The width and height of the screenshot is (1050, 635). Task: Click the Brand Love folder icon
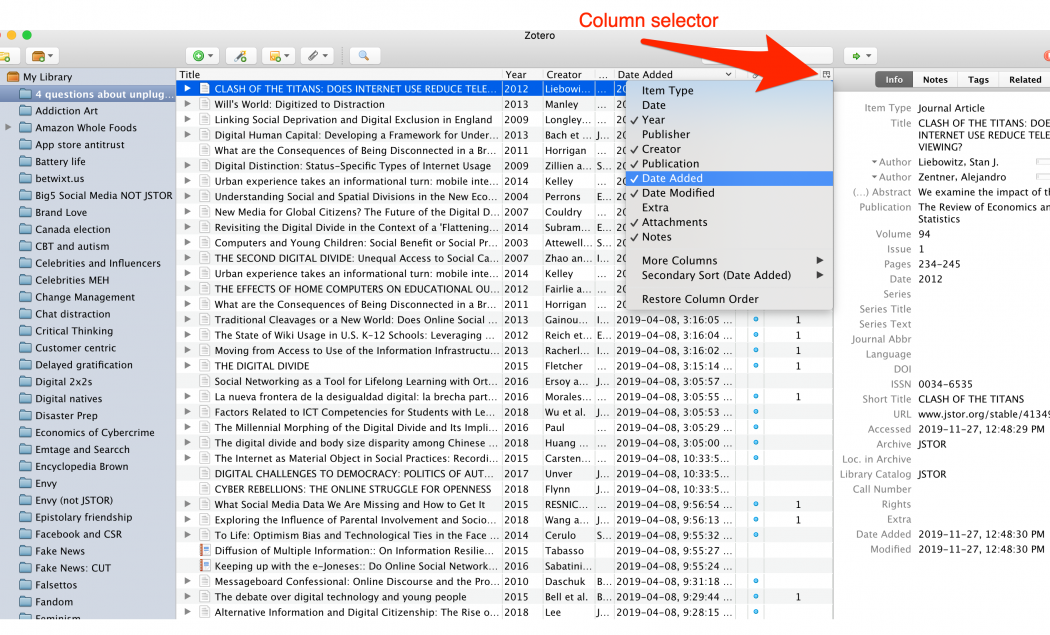point(25,212)
